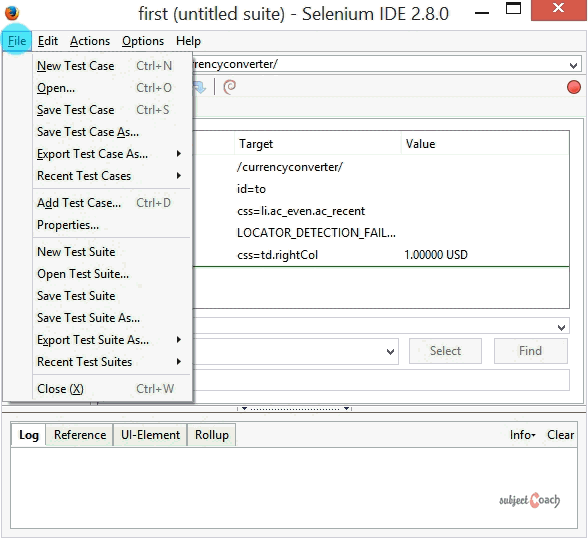588x540 pixels.
Task: Open the File menu
Action: tap(17, 40)
